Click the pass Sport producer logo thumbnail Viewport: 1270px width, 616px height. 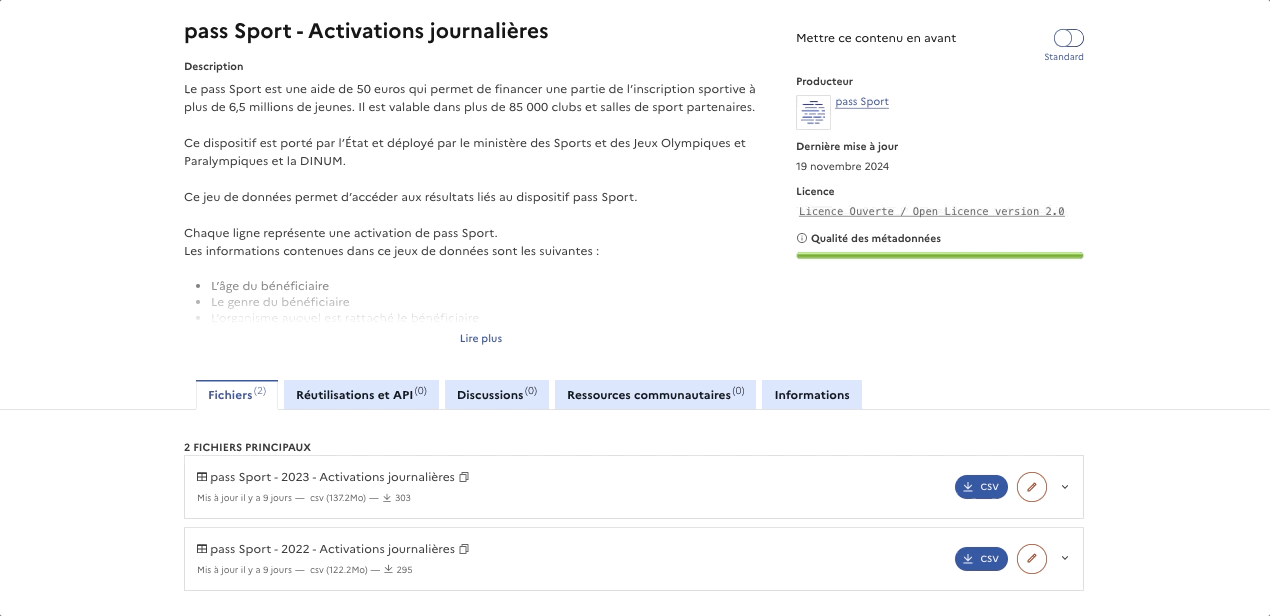(813, 112)
